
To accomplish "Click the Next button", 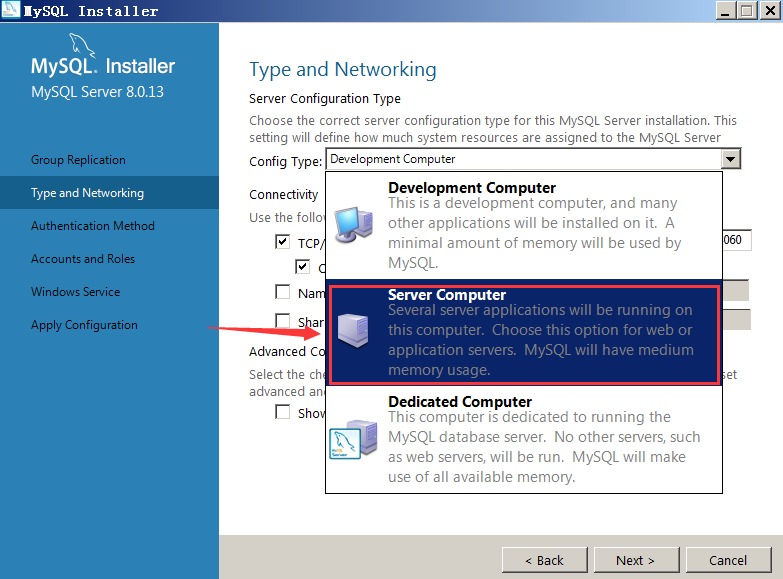I will tap(636, 560).
